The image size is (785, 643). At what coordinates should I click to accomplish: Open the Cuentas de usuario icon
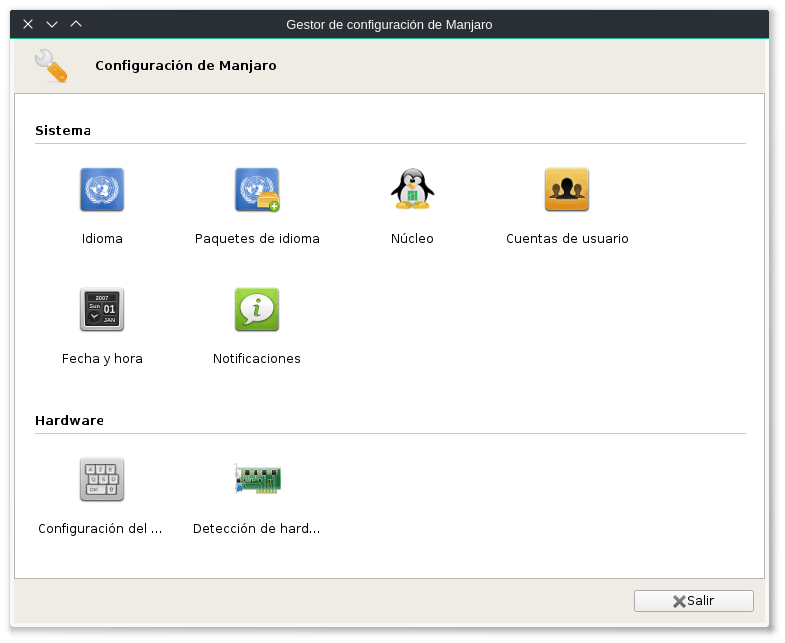click(567, 189)
